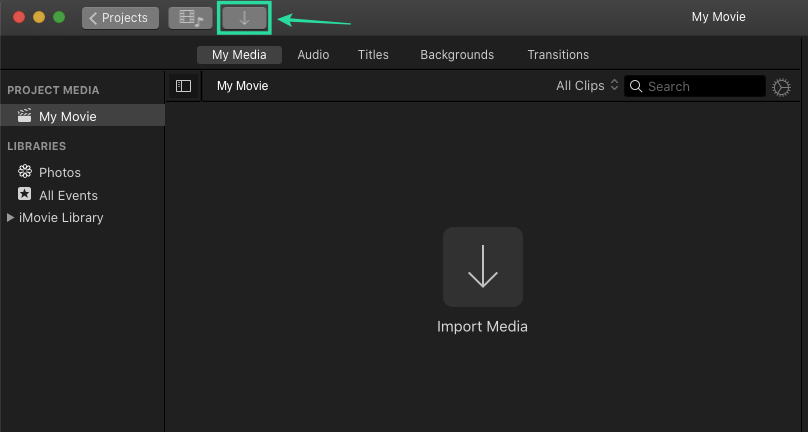808x432 pixels.
Task: Click the green full-screen window button
Action: pos(59,18)
